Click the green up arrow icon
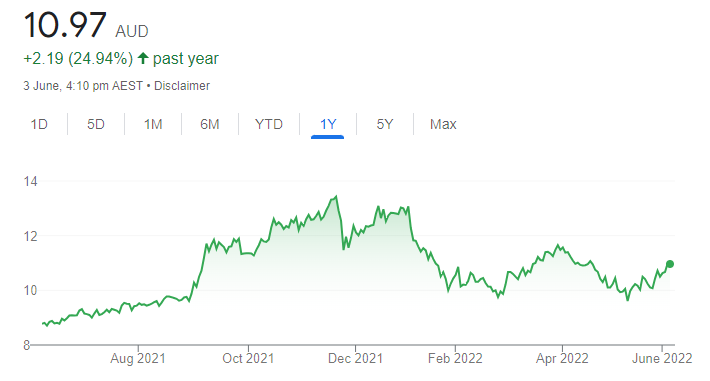The width and height of the screenshot is (710, 381). (143, 58)
